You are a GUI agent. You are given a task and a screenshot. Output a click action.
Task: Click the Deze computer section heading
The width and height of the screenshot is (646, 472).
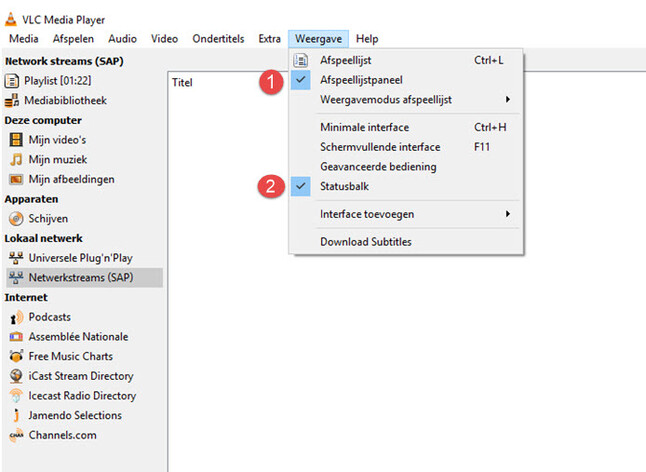tap(43, 120)
